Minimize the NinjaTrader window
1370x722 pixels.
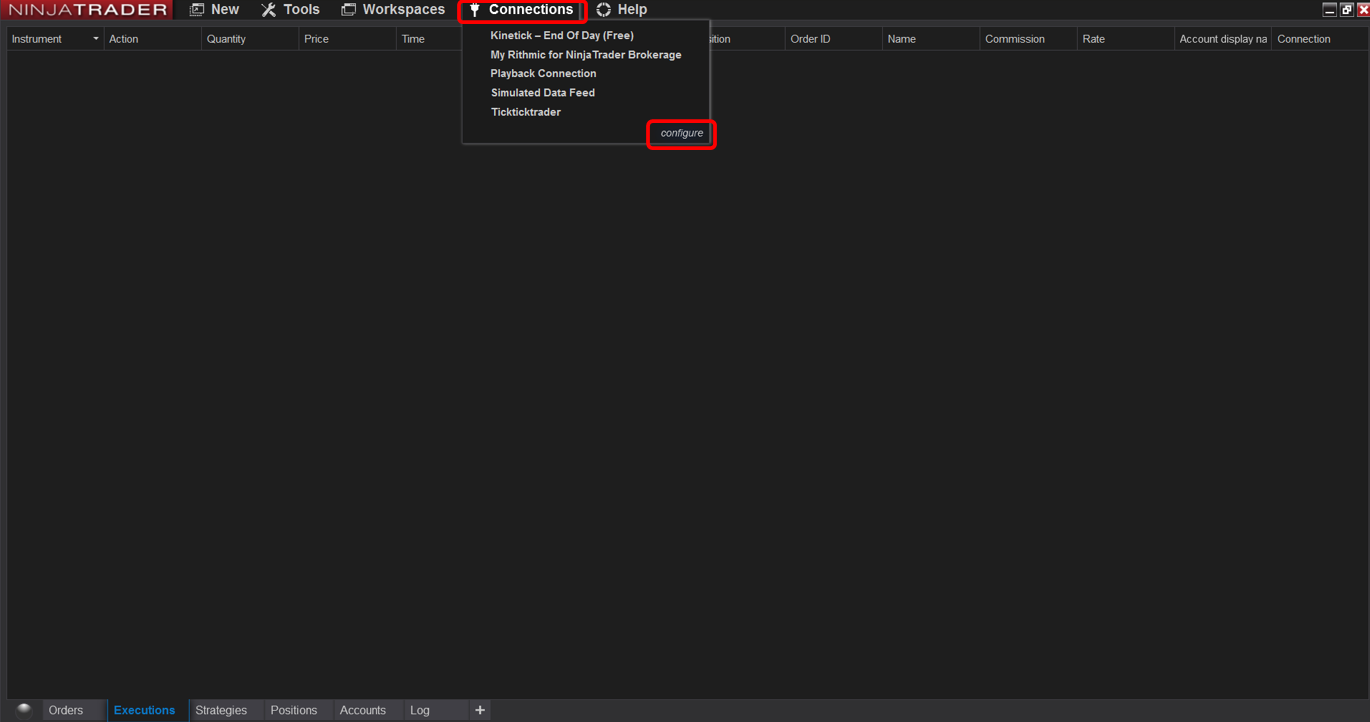[1329, 9]
